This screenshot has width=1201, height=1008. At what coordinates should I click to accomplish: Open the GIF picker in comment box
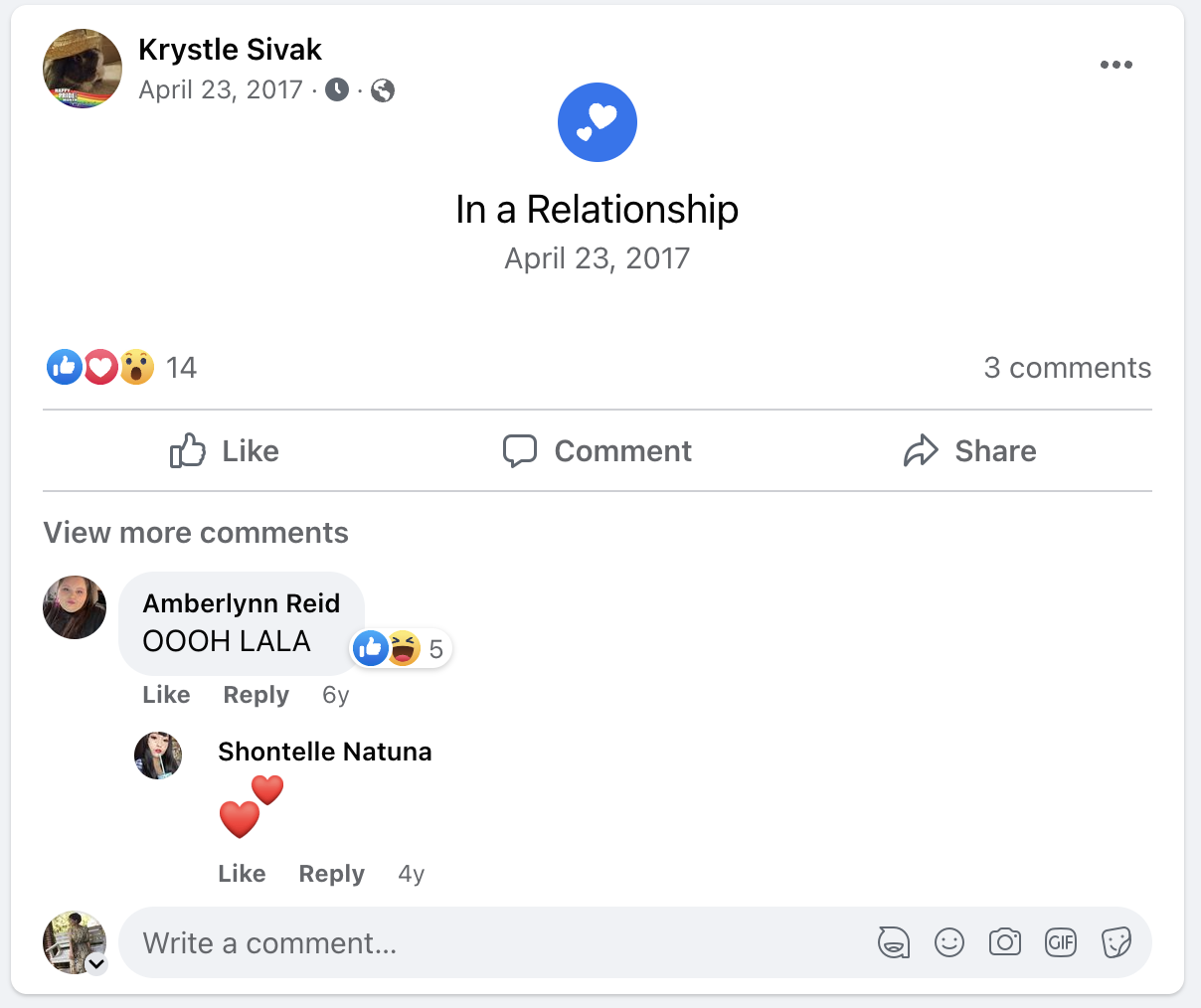[1061, 941]
